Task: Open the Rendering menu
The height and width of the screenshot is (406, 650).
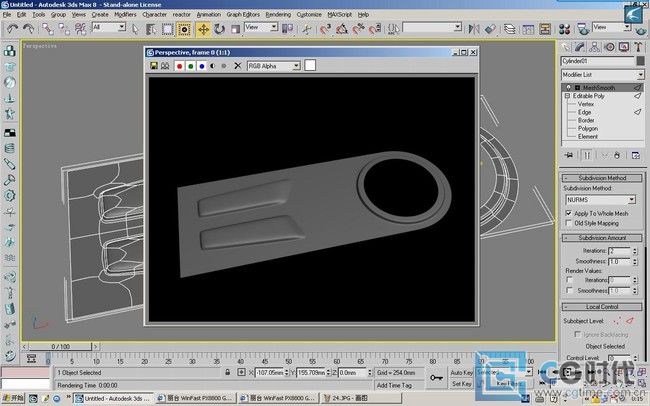Action: click(x=278, y=15)
